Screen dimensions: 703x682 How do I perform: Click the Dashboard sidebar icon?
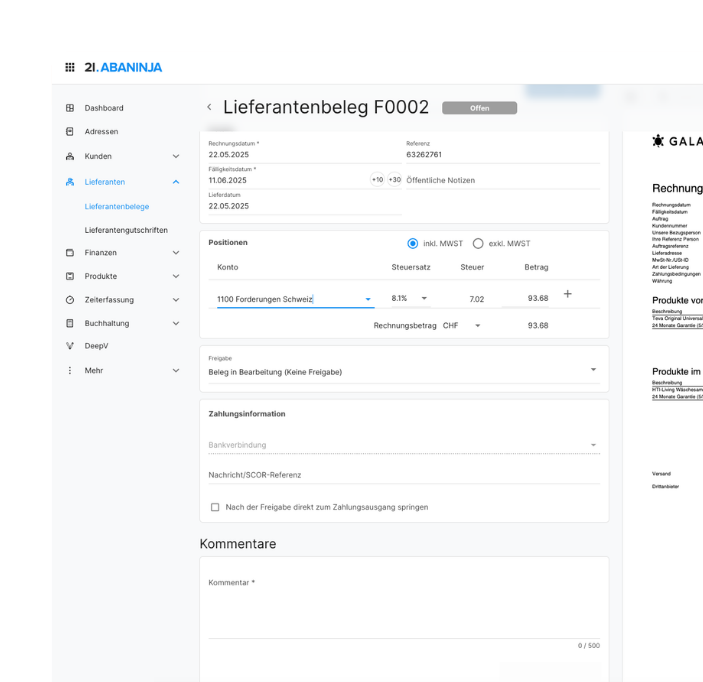pyautogui.click(x=70, y=108)
